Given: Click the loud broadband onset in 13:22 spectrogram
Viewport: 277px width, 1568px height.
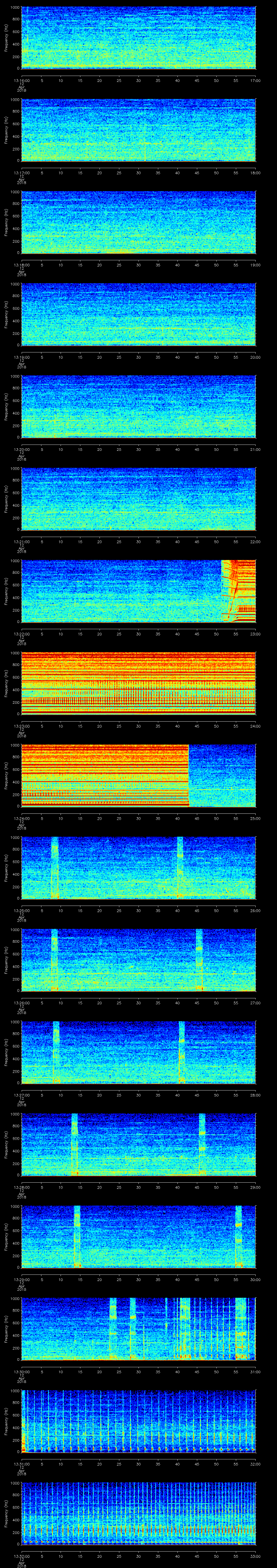Looking at the screenshot, I should (x=222, y=590).
